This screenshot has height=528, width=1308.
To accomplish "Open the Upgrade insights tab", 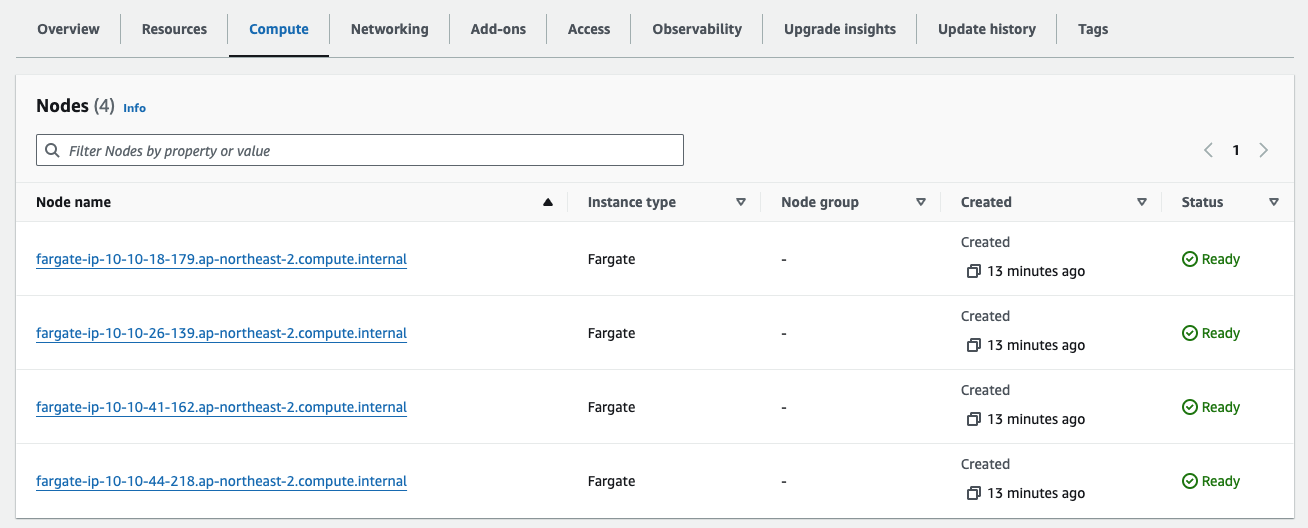I will (840, 29).
